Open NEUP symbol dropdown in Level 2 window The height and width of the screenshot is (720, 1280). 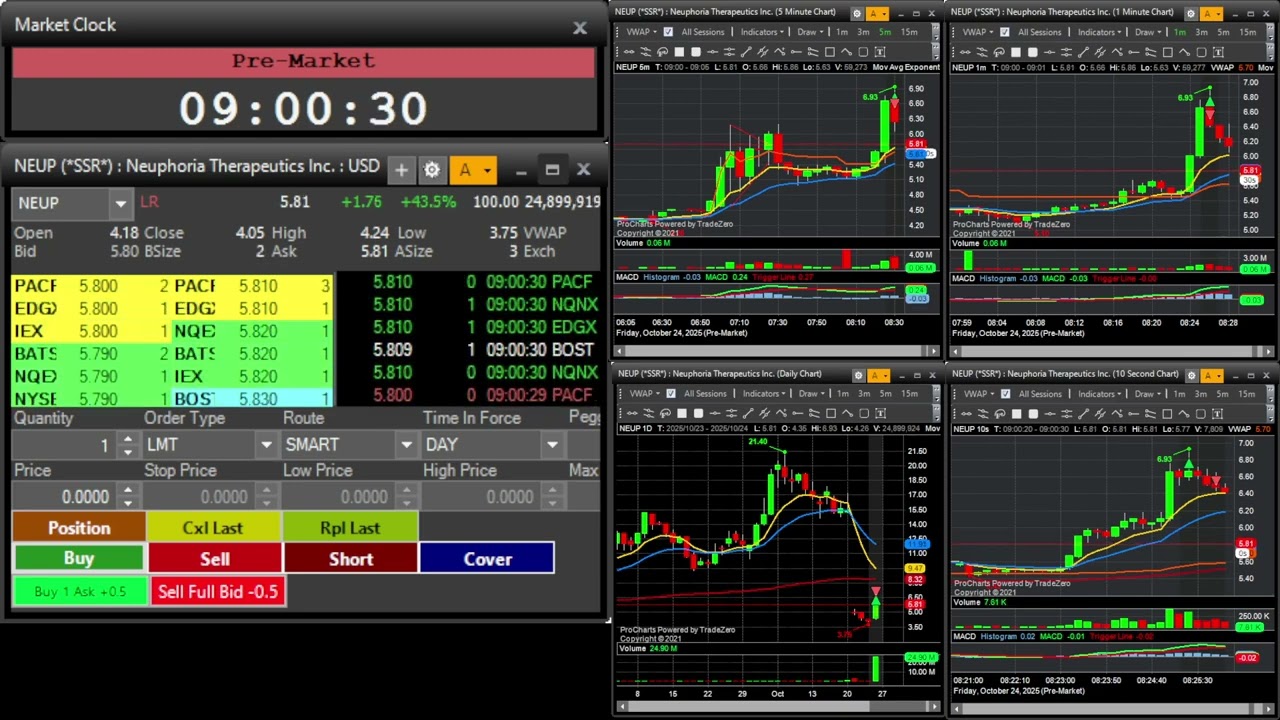pos(120,203)
